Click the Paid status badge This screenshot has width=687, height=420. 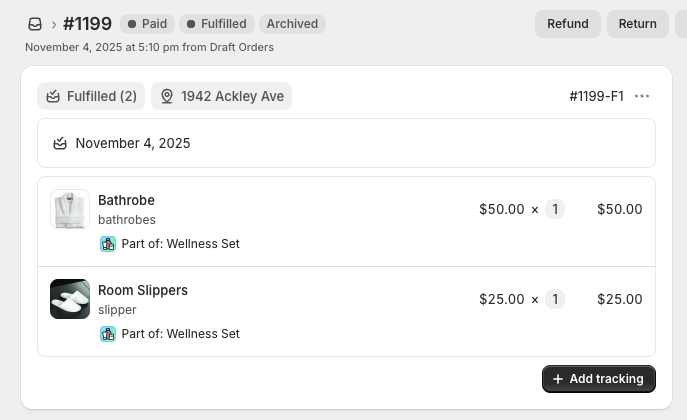[x=147, y=24]
